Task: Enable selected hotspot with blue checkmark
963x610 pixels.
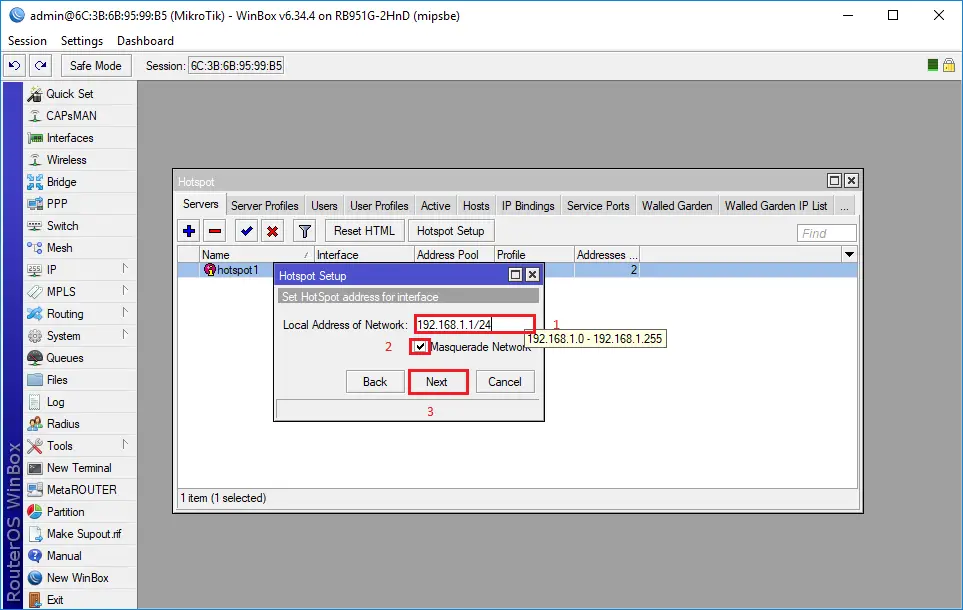Action: pos(247,231)
